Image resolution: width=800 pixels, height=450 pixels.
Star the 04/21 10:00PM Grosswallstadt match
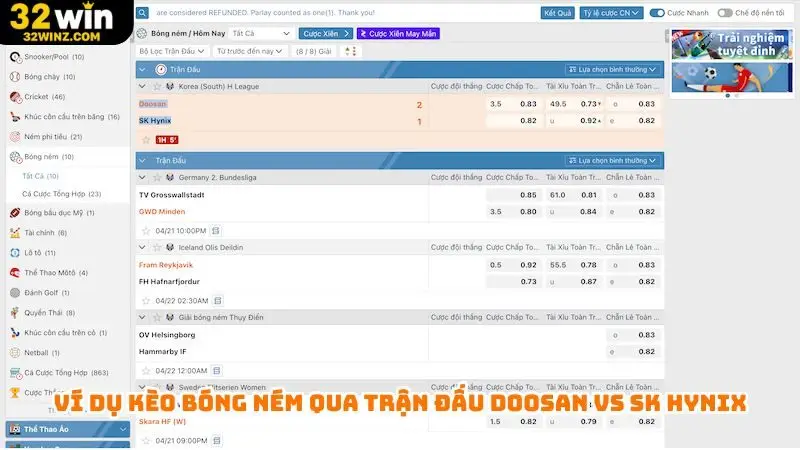tap(146, 231)
